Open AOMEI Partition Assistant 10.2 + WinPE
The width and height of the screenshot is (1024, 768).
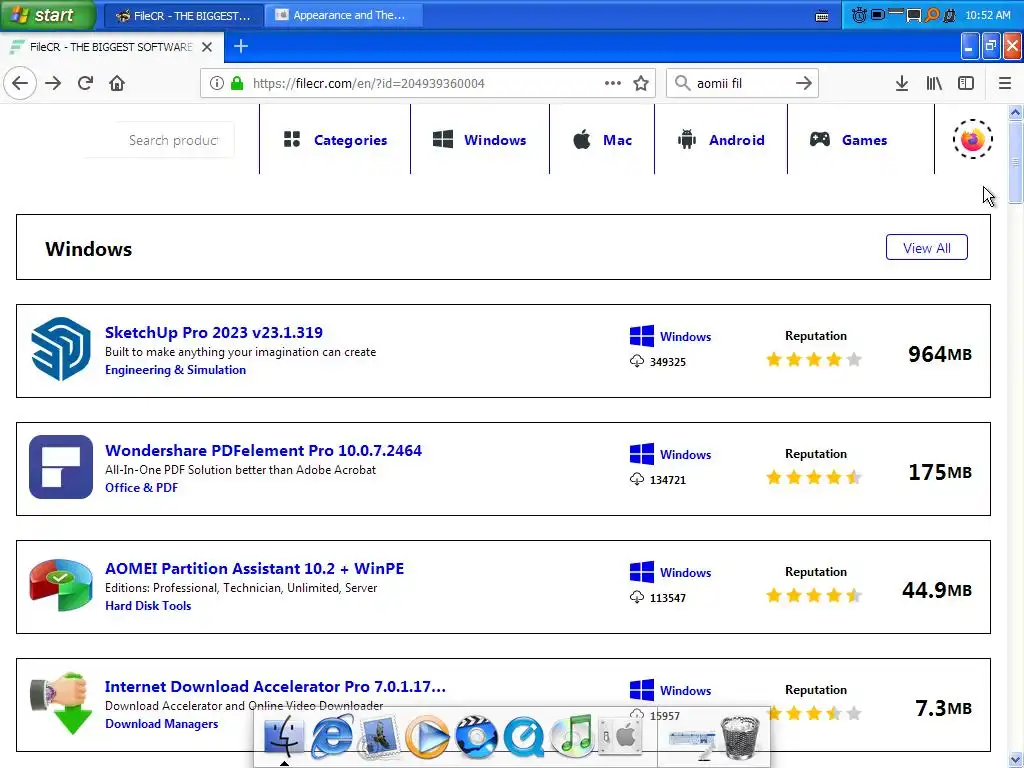254,568
